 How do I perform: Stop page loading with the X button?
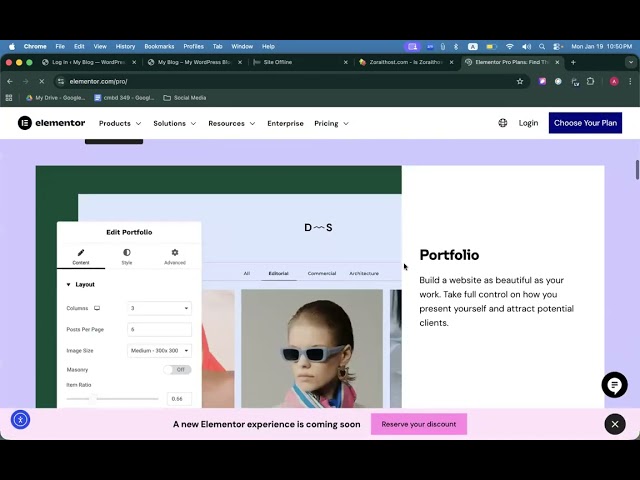tap(42, 82)
